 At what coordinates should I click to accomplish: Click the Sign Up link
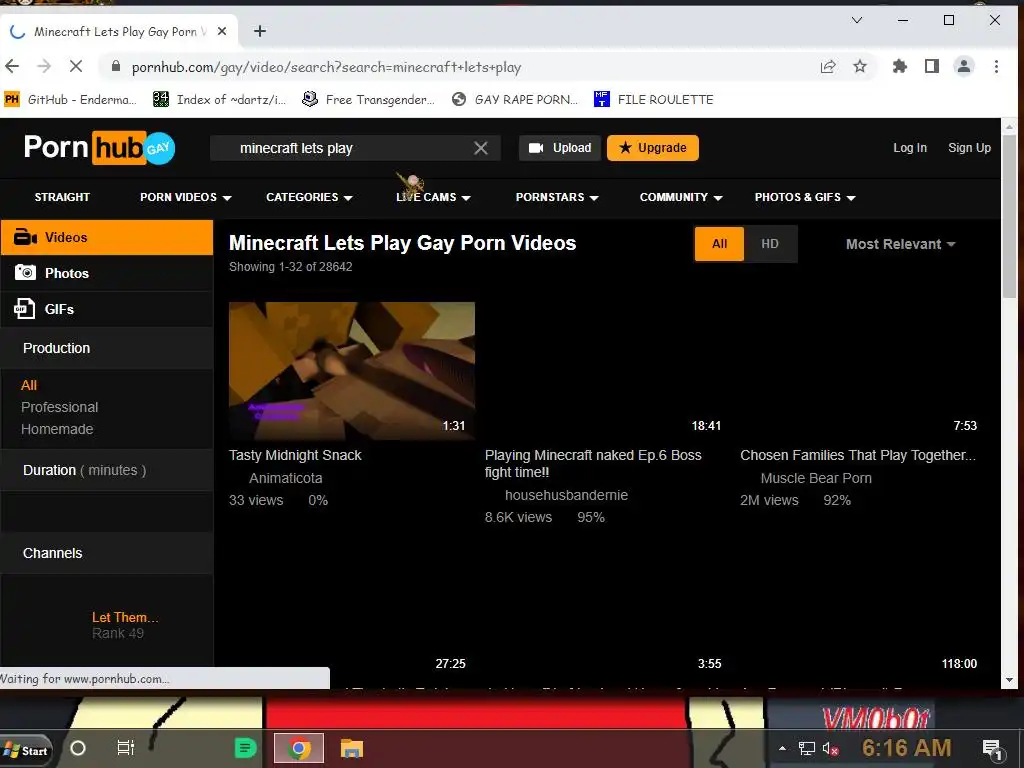[x=969, y=148]
